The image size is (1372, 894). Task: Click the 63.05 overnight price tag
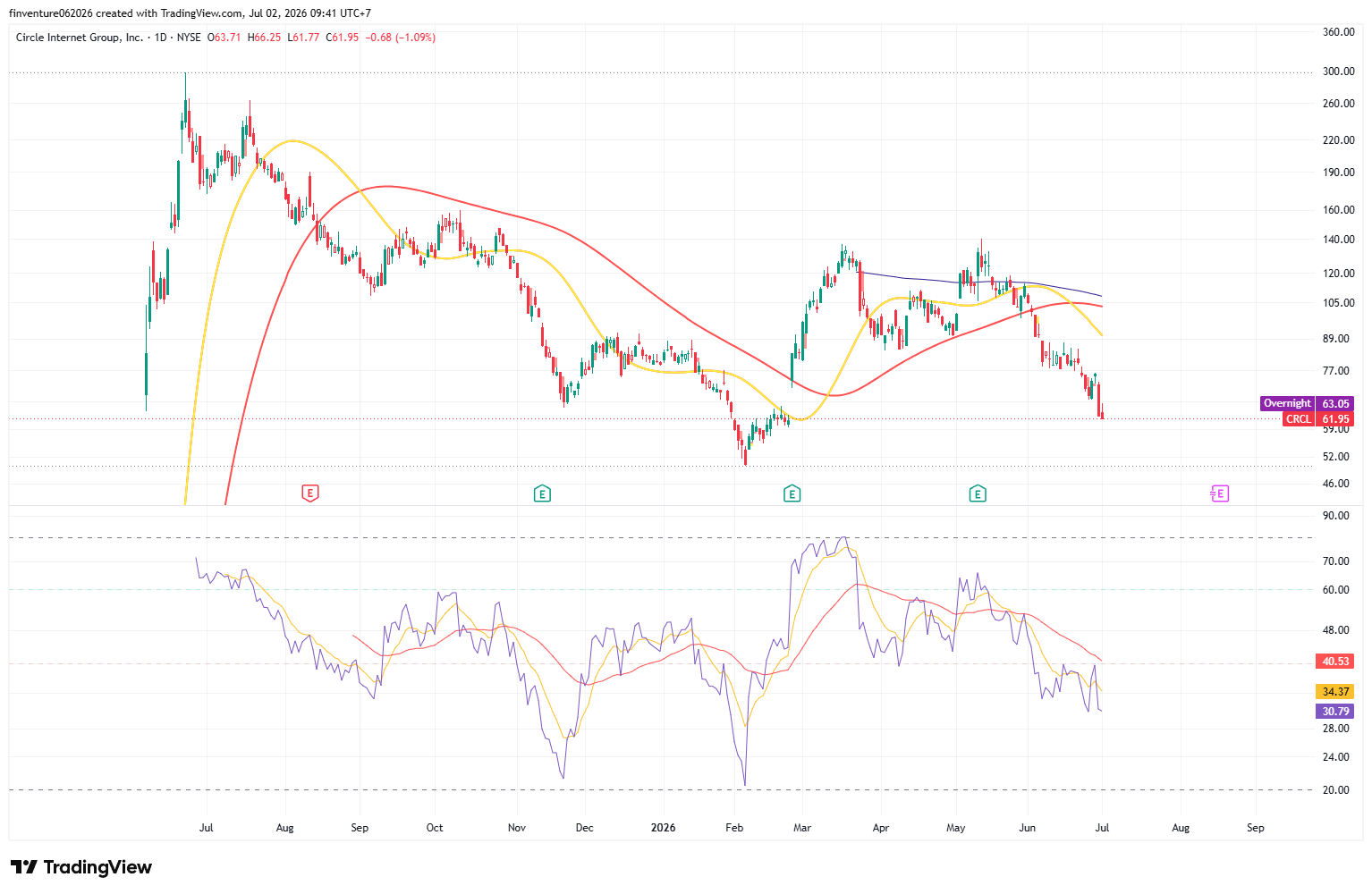1336,403
